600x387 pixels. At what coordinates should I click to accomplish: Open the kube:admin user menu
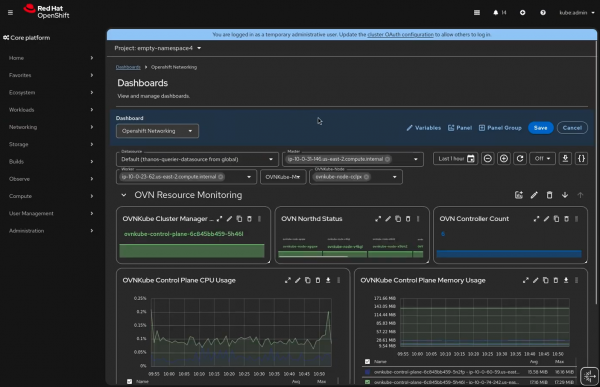(x=577, y=13)
